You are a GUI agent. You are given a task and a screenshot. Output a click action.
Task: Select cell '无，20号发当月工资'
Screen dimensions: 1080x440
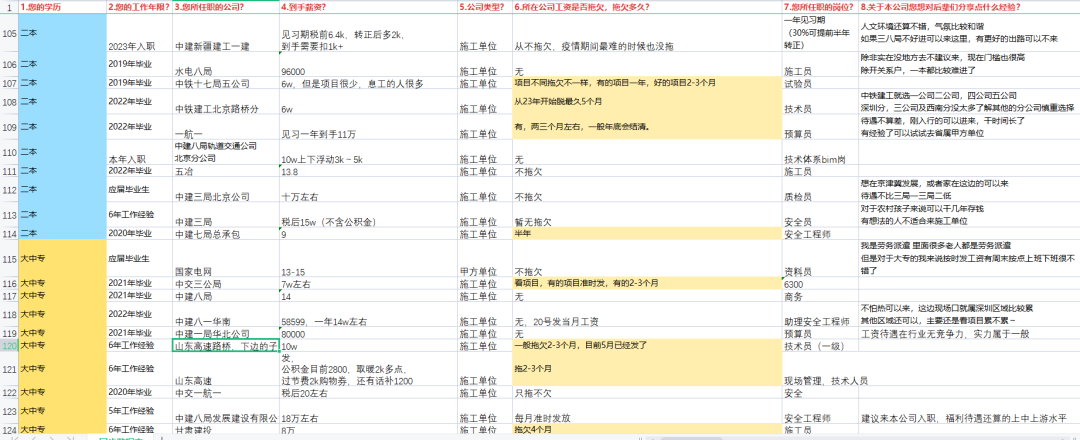pos(647,315)
